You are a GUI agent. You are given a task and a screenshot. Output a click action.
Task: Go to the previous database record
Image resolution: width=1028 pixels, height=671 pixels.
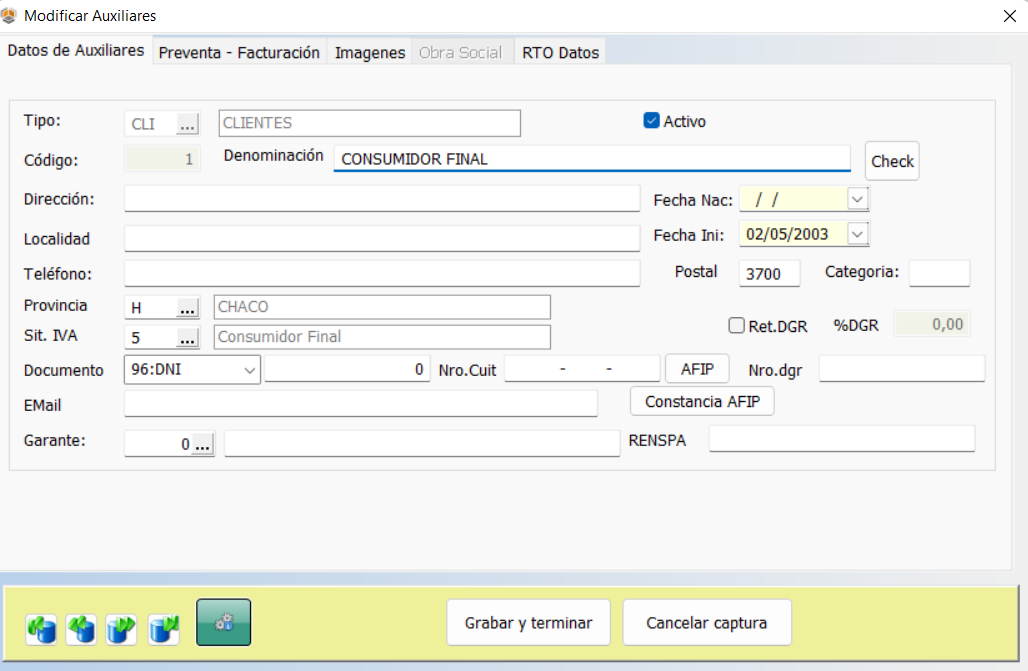[82, 629]
